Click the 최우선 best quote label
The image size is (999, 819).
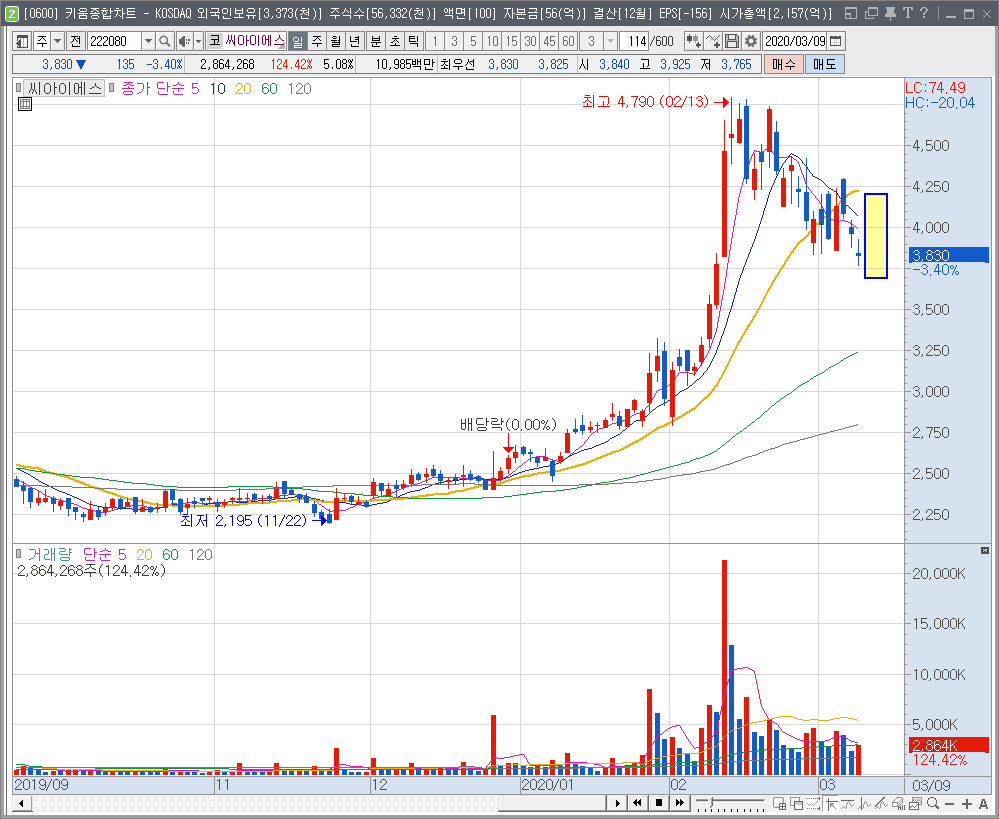pyautogui.click(x=457, y=64)
